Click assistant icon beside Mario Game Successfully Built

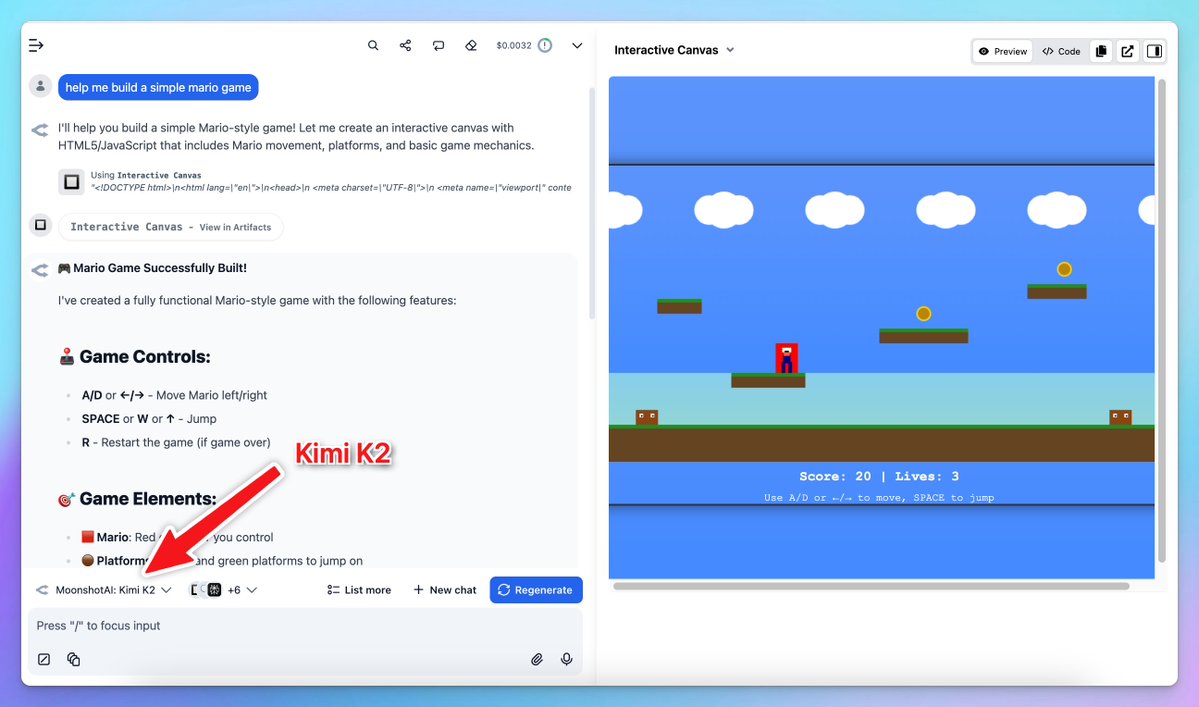pos(40,270)
